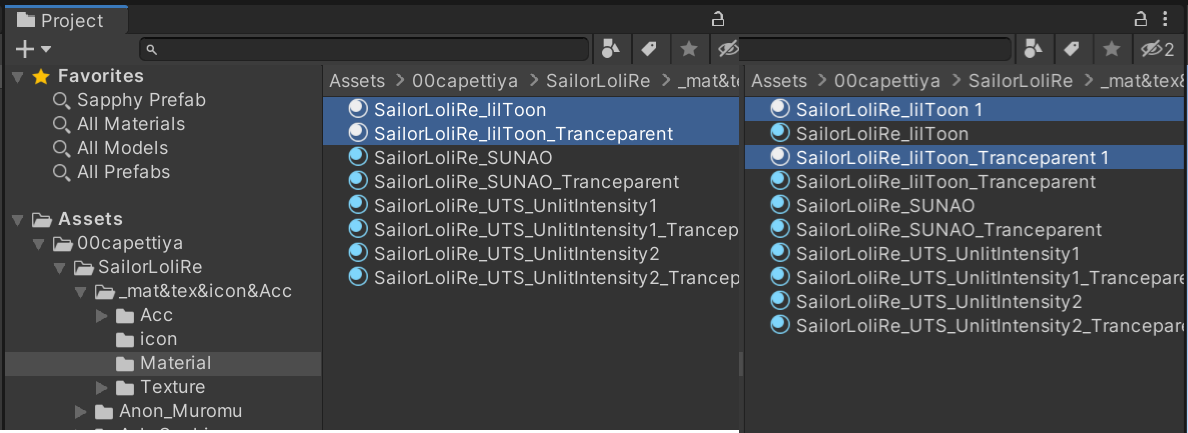Click the Search by Label tag icon in the left panel
The width and height of the screenshot is (1188, 433).
648,48
